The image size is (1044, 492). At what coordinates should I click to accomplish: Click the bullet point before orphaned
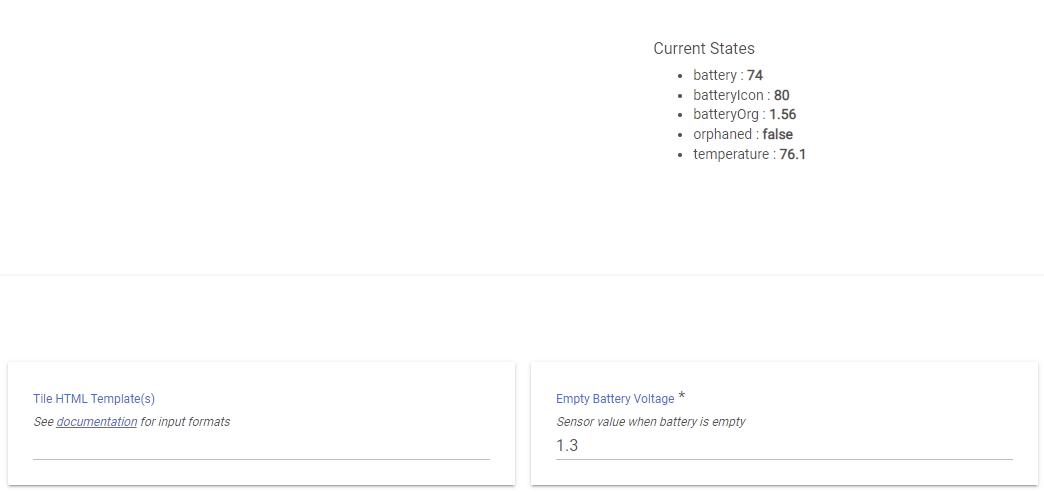coord(680,135)
